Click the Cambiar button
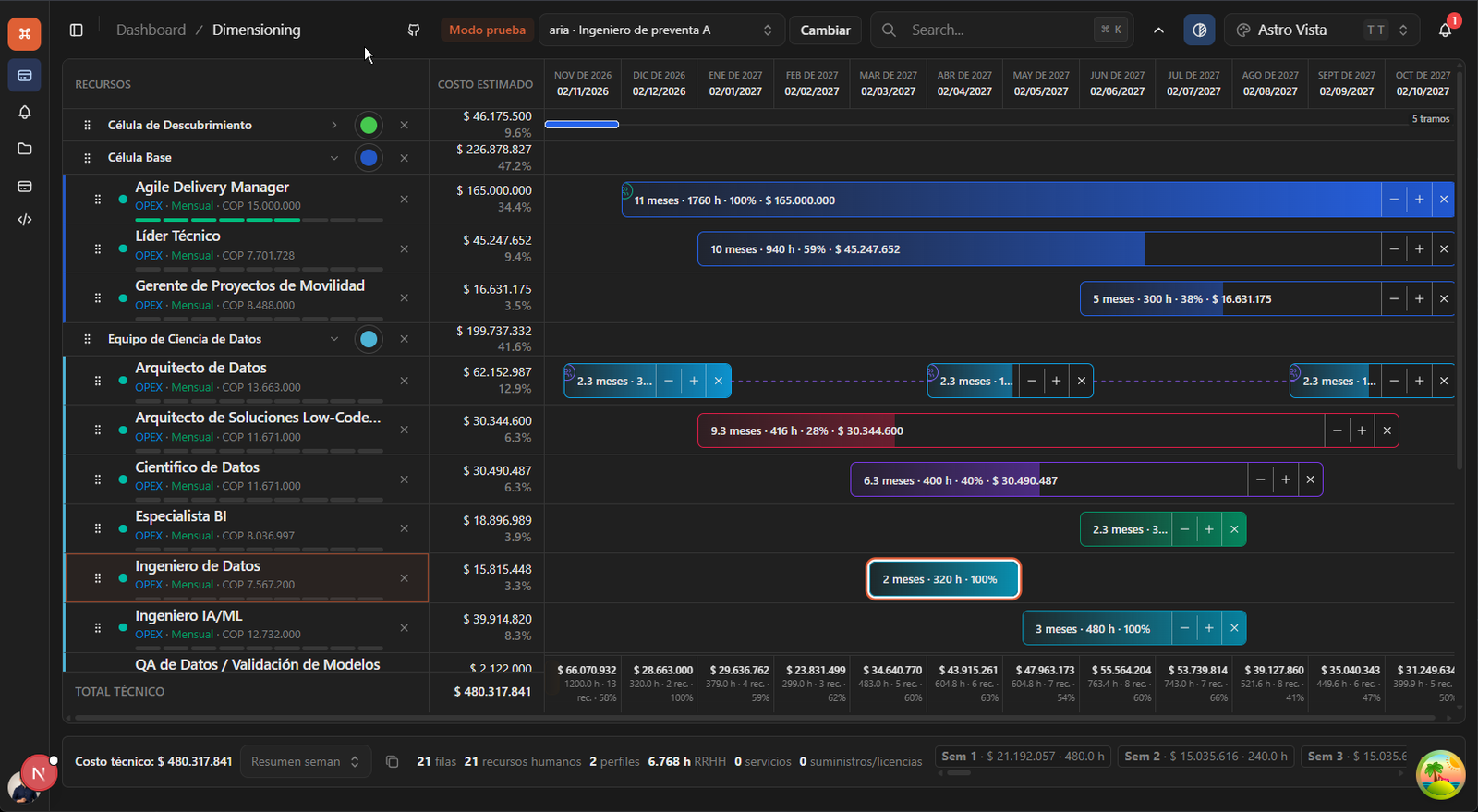 pyautogui.click(x=825, y=30)
